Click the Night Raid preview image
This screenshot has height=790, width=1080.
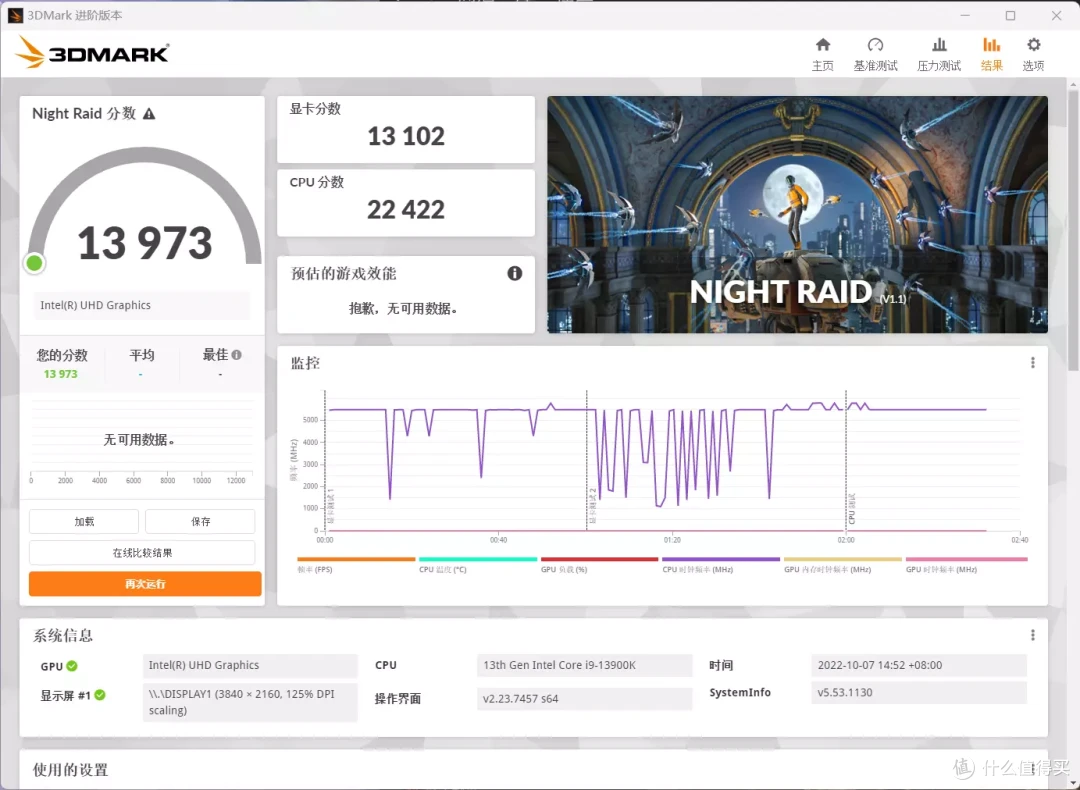pyautogui.click(x=798, y=214)
